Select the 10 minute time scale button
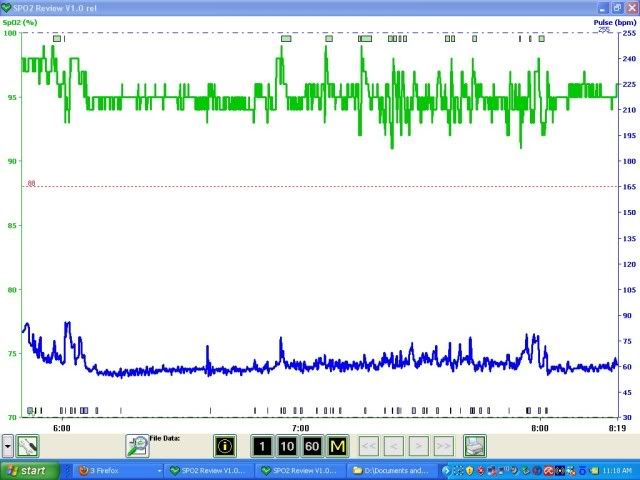This screenshot has width=640, height=480. coord(286,446)
